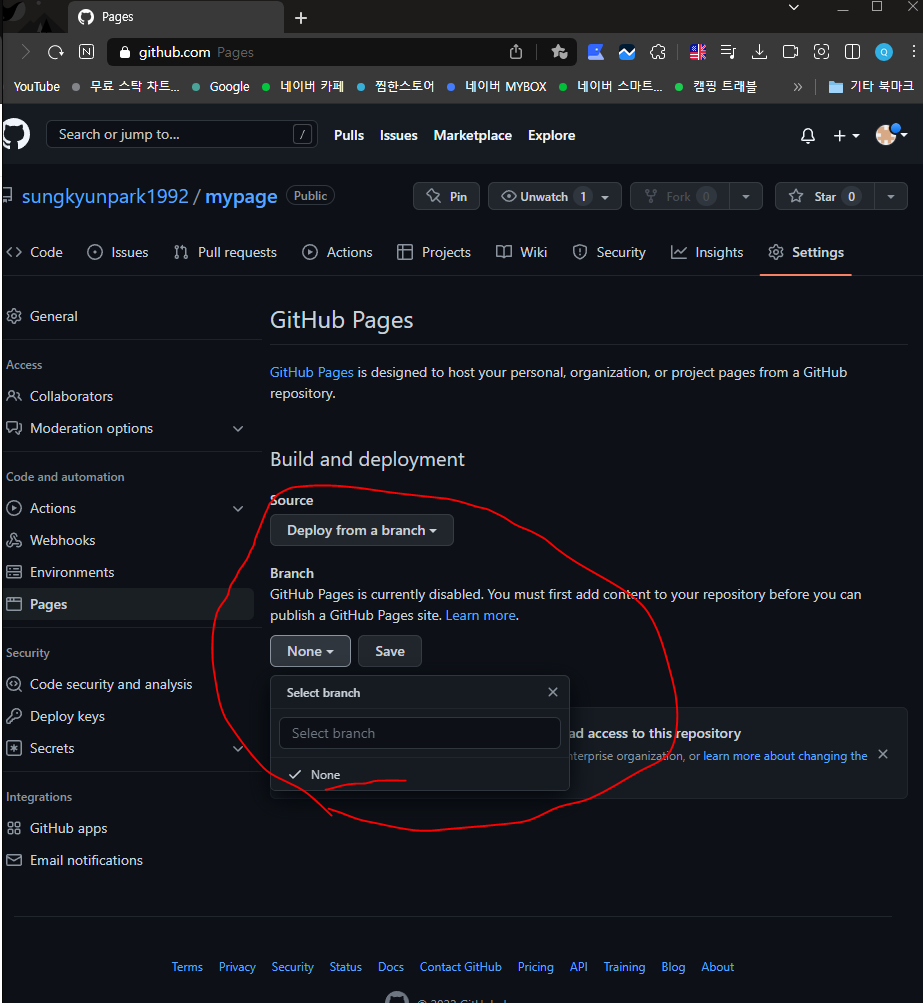Viewport: 923px width, 1003px height.
Task: Pin the repository with Pin button
Action: coord(446,196)
